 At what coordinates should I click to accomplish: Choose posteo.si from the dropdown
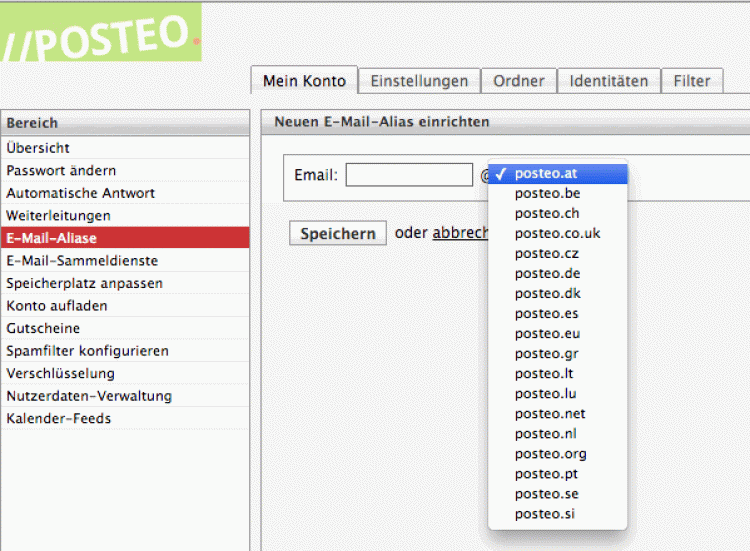(558, 514)
